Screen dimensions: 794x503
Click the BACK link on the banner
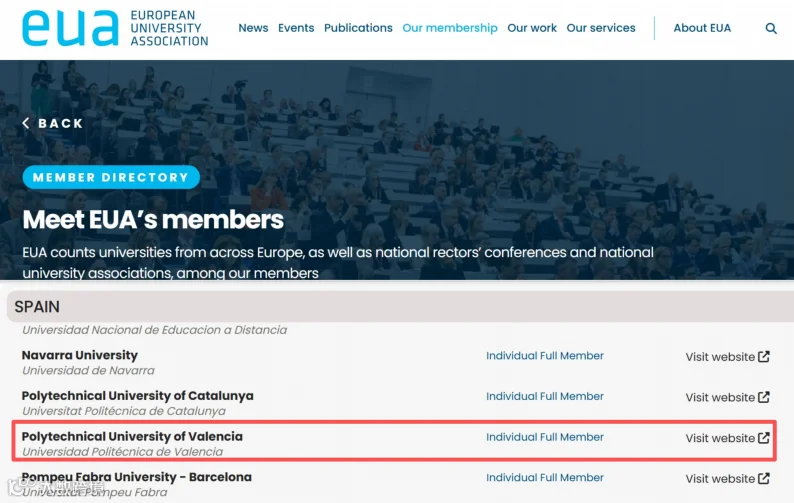pos(53,123)
